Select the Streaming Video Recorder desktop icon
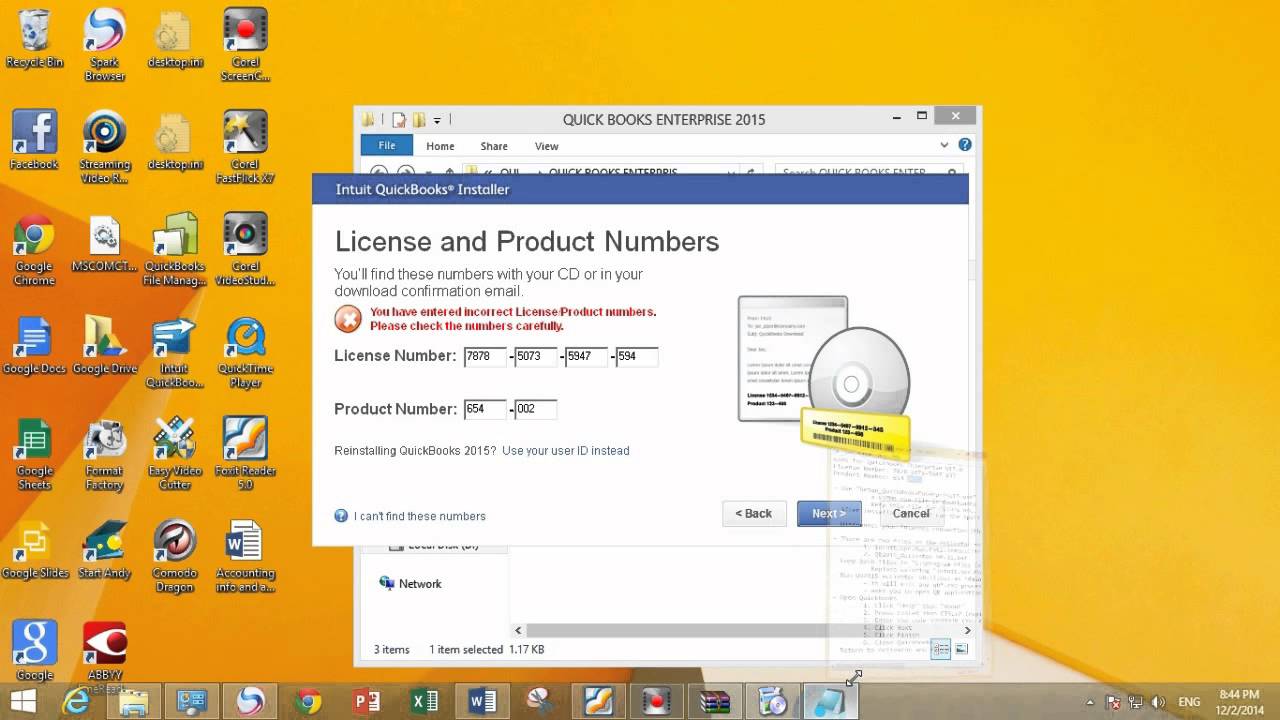The image size is (1280, 720). pos(104,147)
